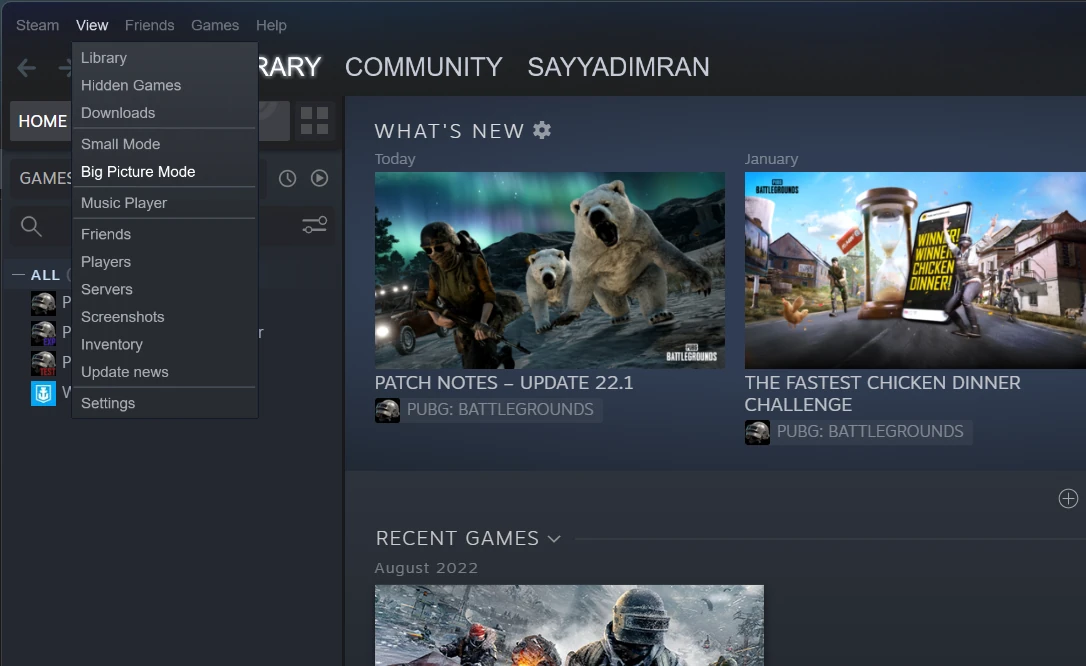This screenshot has height=666, width=1086.
Task: Open PATCH NOTES – UPDATE 22.1
Action: (505, 382)
